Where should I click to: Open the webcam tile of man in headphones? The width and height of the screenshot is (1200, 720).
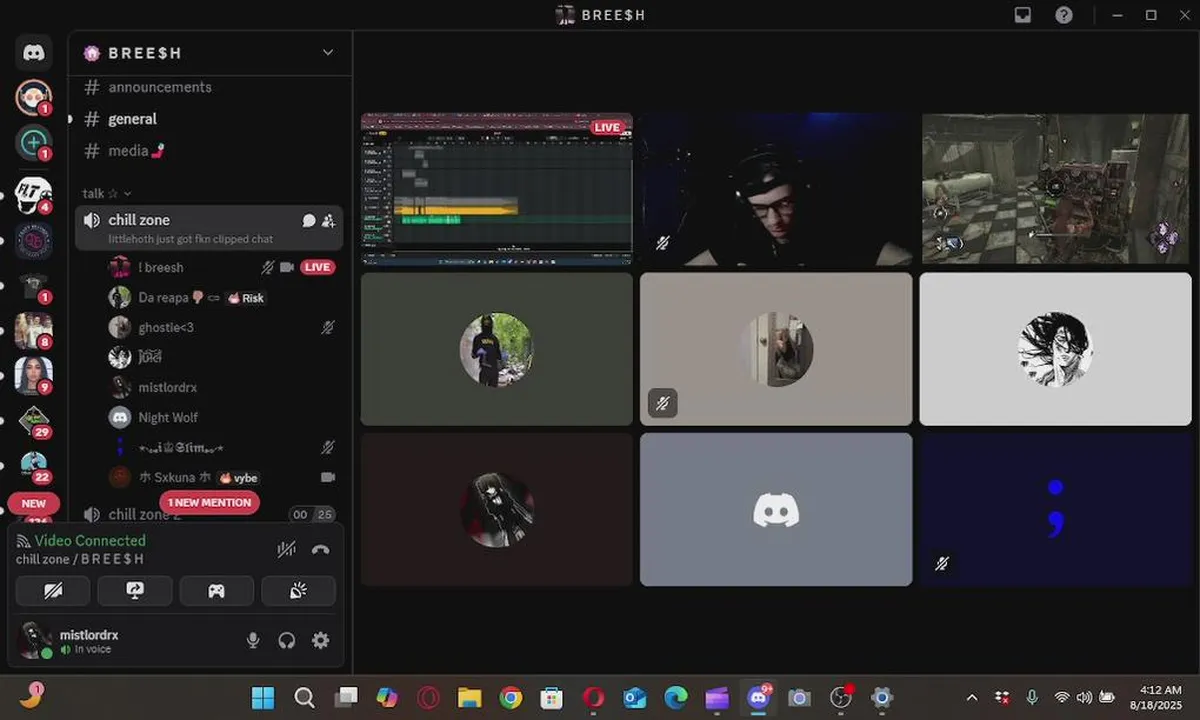coord(776,189)
